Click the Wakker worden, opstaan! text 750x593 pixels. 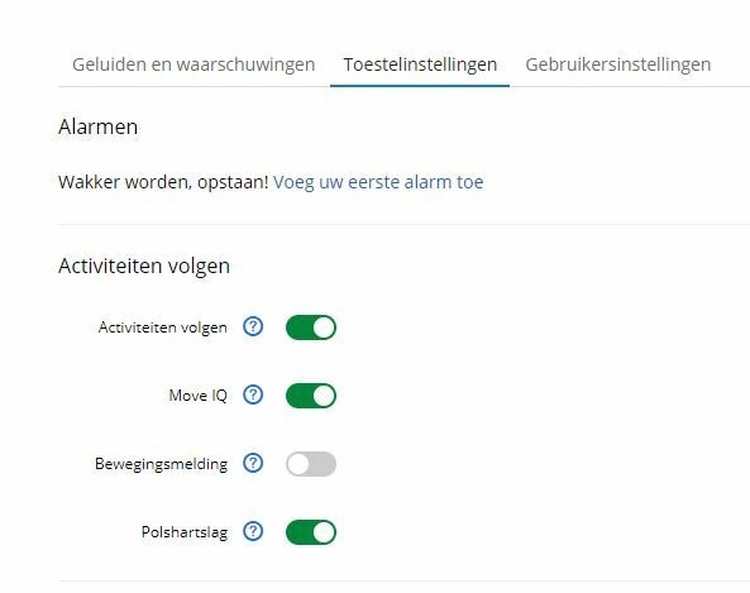pyautogui.click(x=163, y=182)
